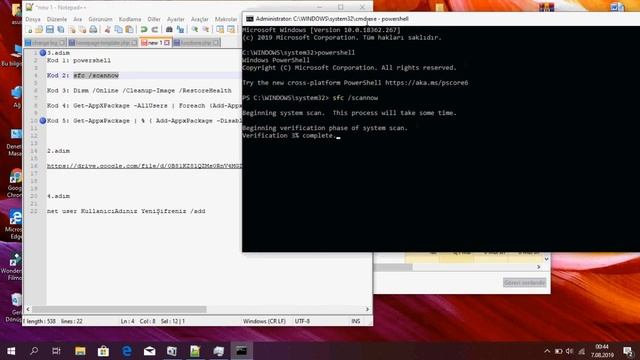
Task: Open the Dosya menu
Action: point(33,19)
